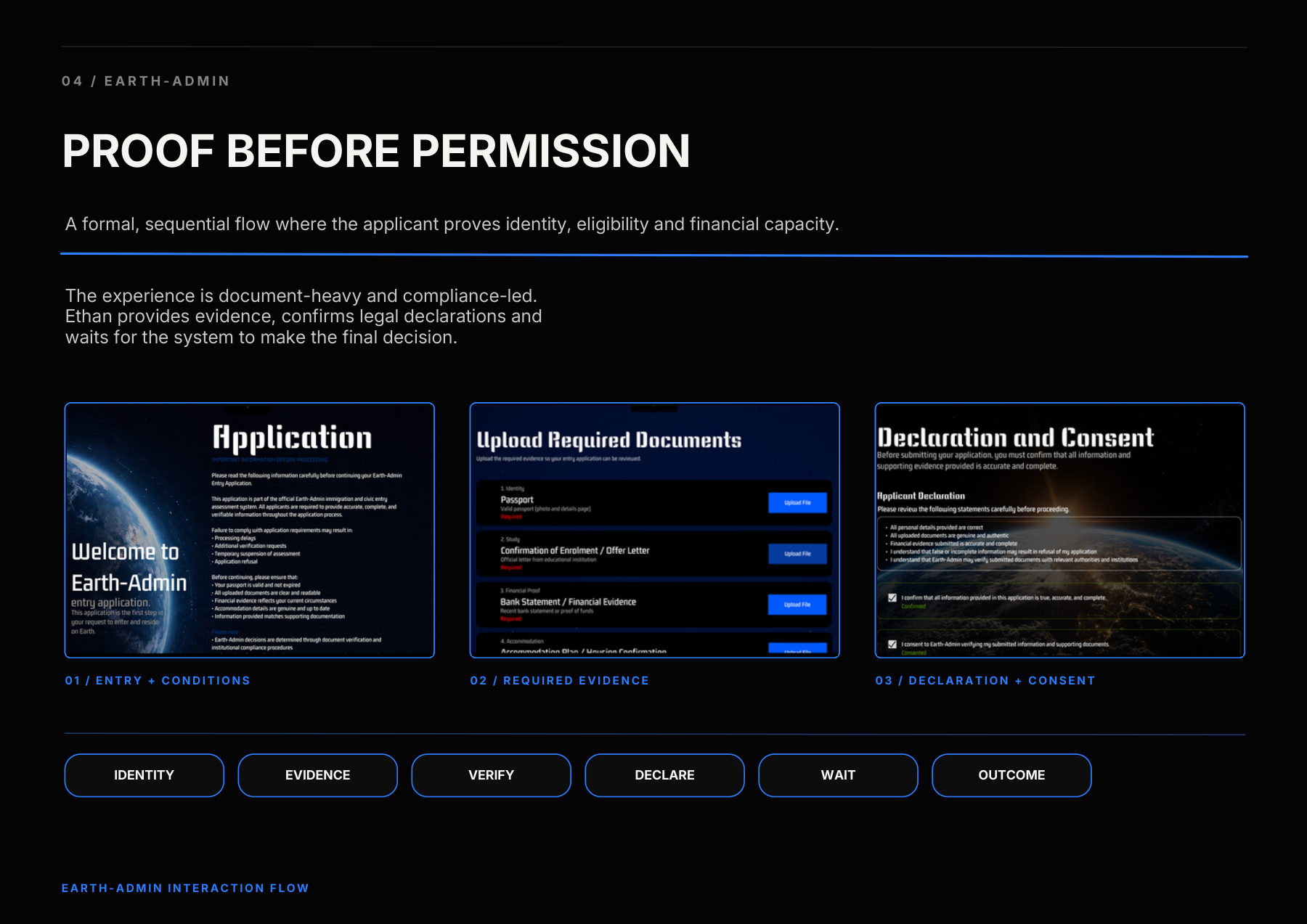The image size is (1307, 924).
Task: Upload file for the Bank Statement row
Action: 797,605
